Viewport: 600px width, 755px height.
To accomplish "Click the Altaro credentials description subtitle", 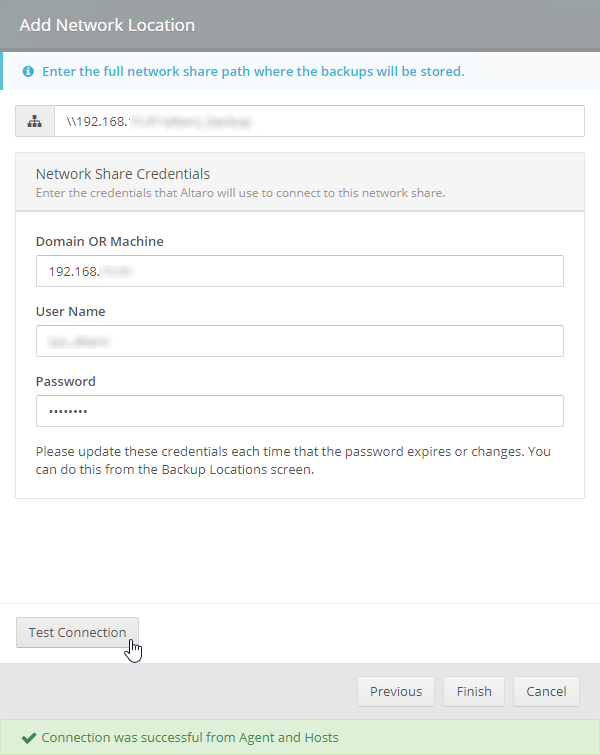I will [x=240, y=193].
